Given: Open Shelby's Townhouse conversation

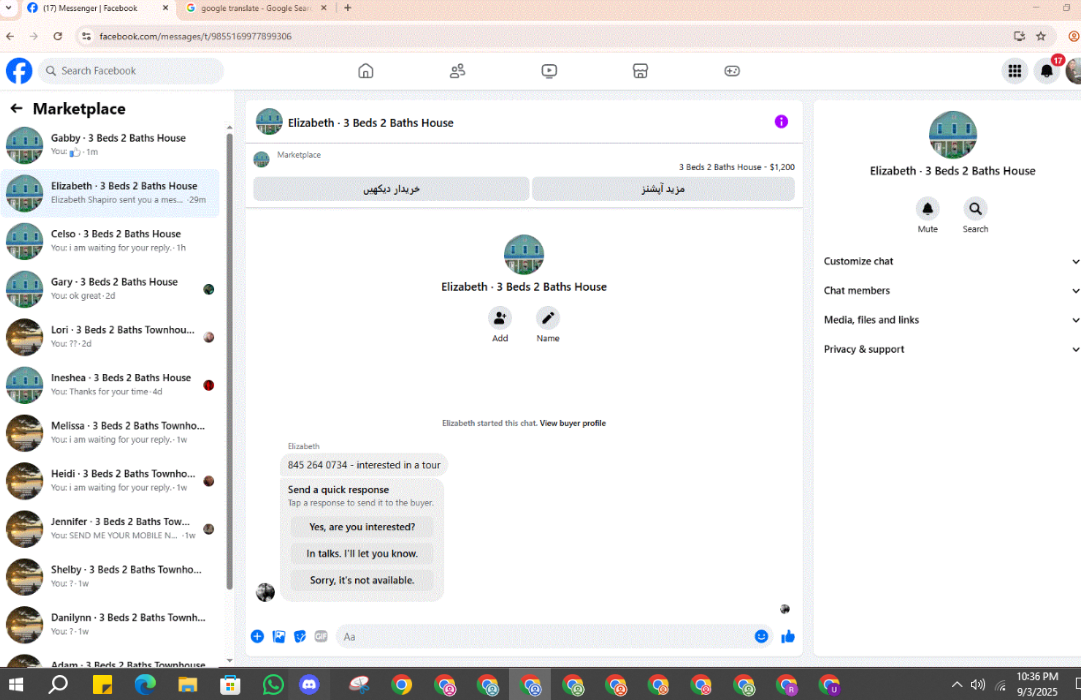Looking at the screenshot, I should (112, 577).
